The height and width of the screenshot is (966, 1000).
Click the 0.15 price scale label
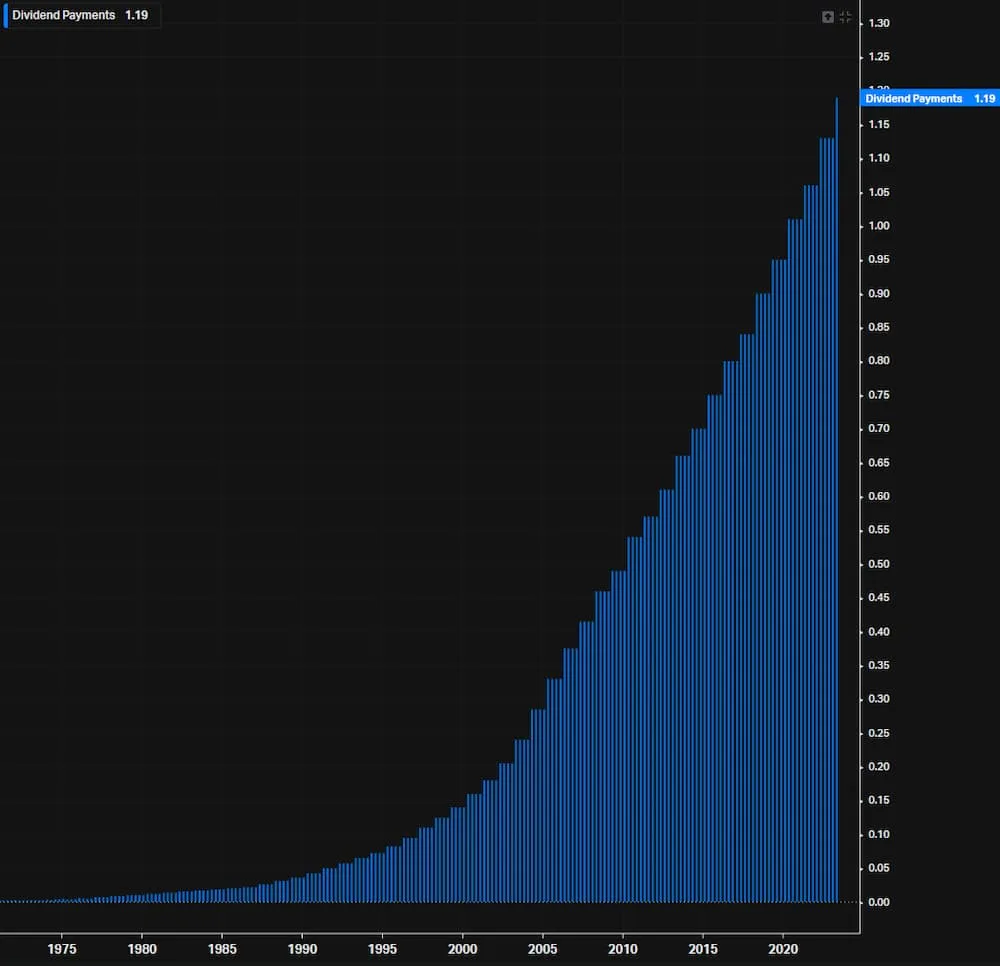point(879,800)
